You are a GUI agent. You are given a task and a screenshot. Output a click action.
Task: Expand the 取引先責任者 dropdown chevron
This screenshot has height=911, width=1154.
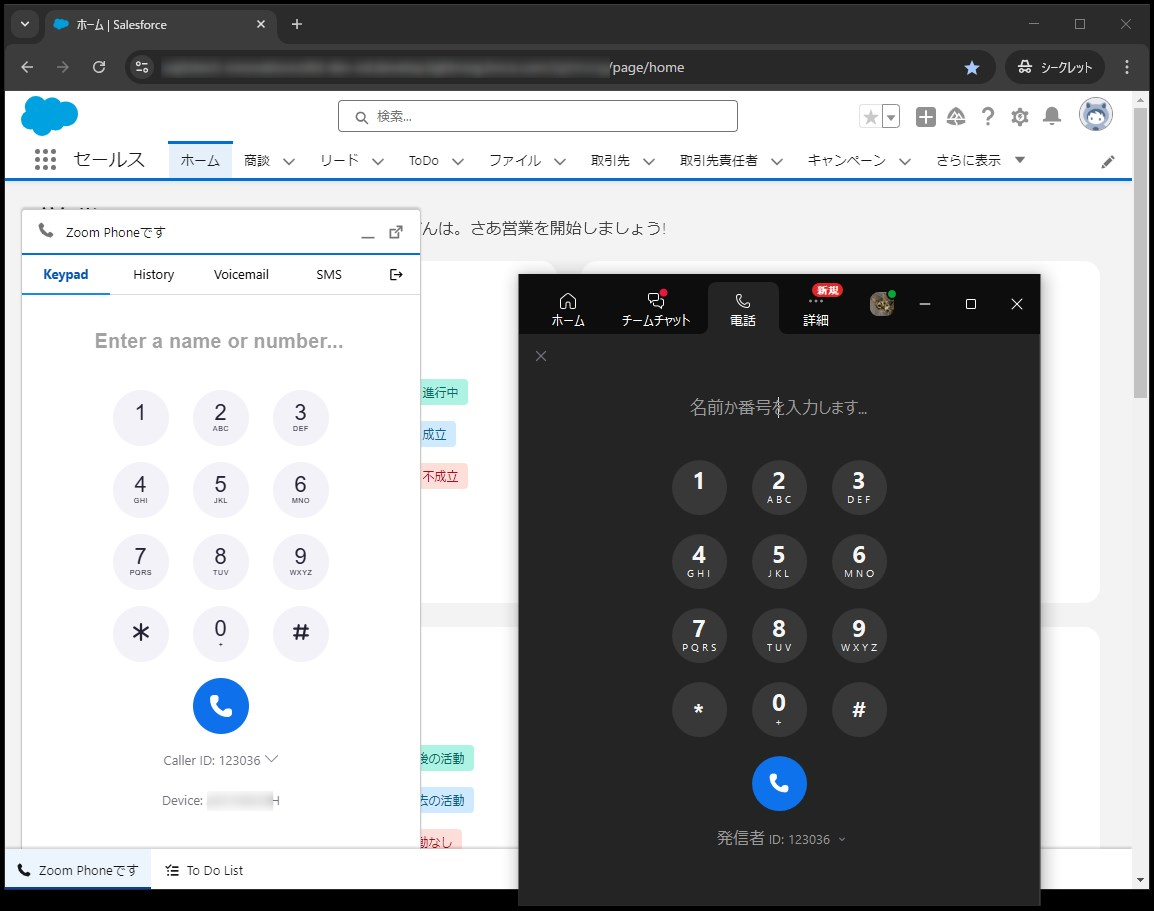(x=776, y=161)
